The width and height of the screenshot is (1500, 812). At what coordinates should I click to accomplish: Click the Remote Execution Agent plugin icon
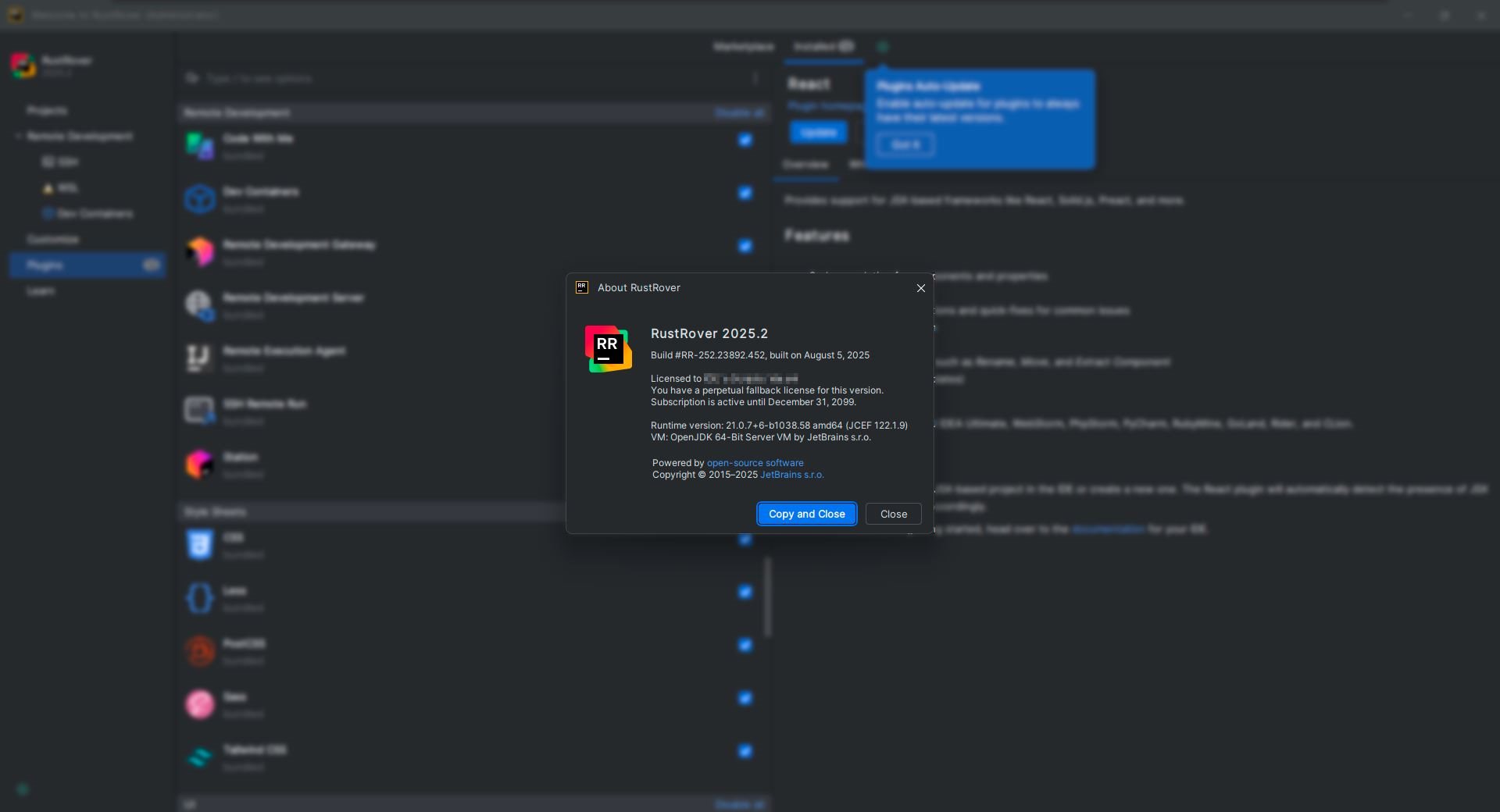(x=199, y=358)
